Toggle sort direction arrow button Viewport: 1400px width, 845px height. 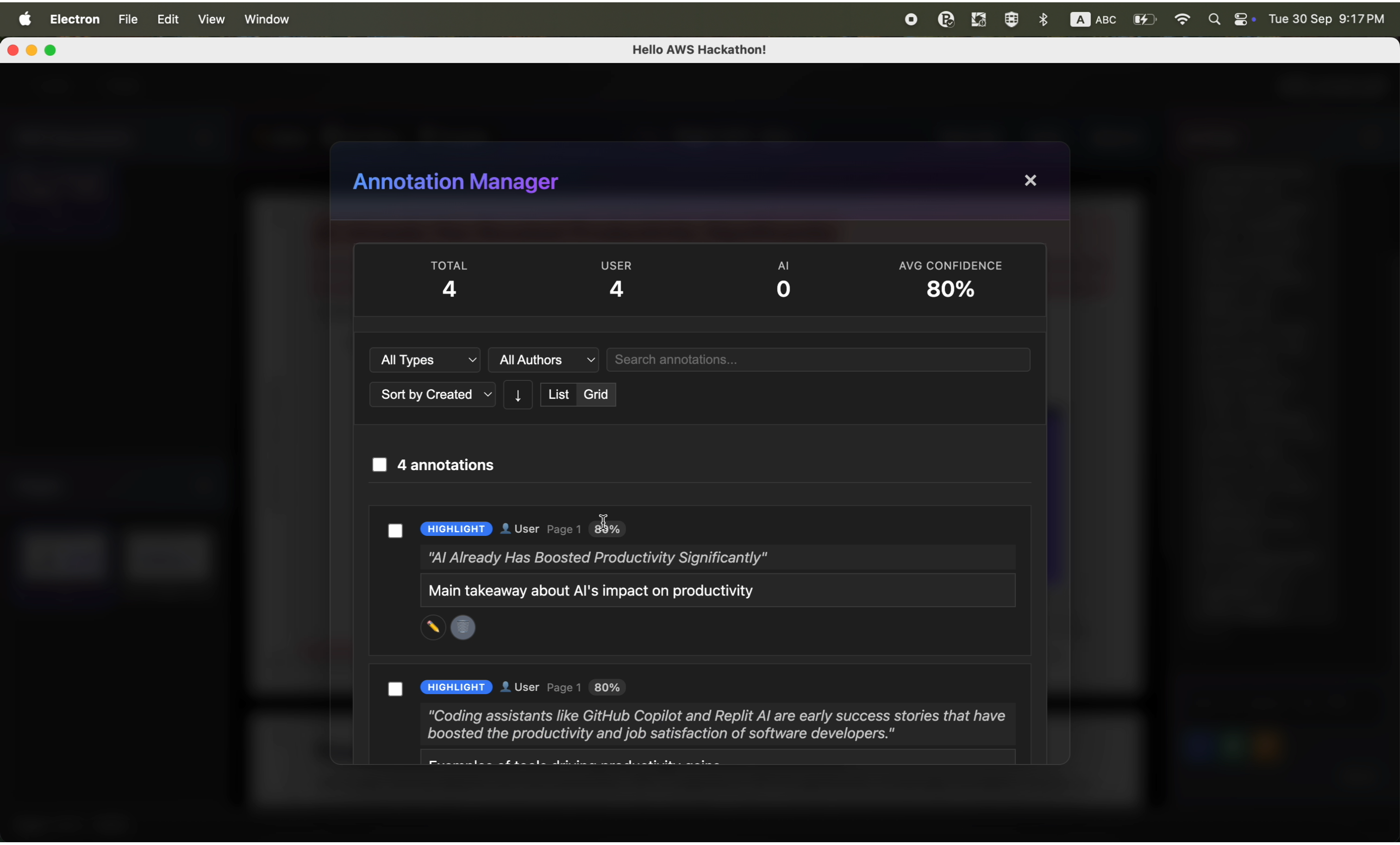click(518, 395)
